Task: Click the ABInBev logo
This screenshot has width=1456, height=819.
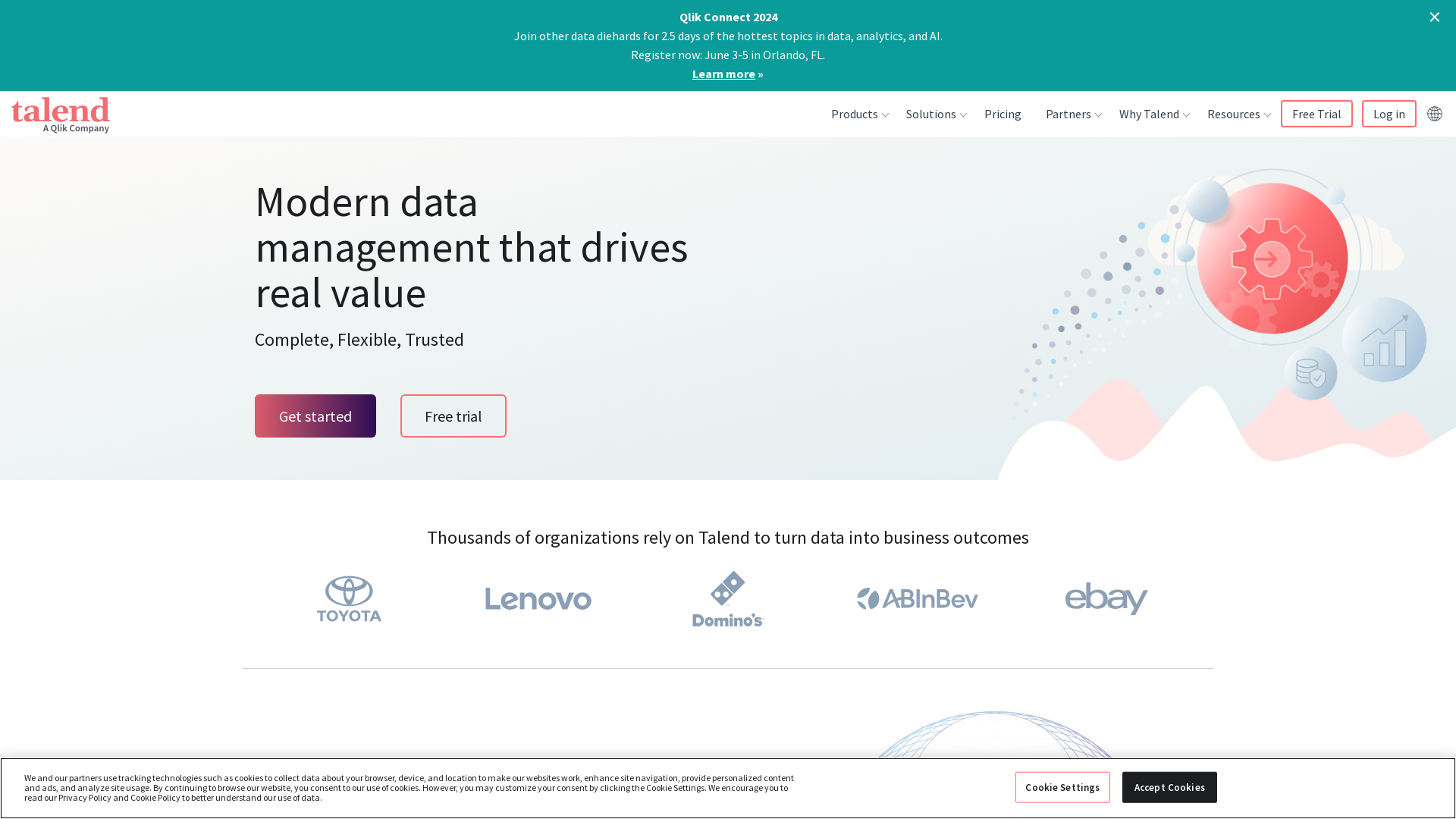Action: [x=918, y=599]
